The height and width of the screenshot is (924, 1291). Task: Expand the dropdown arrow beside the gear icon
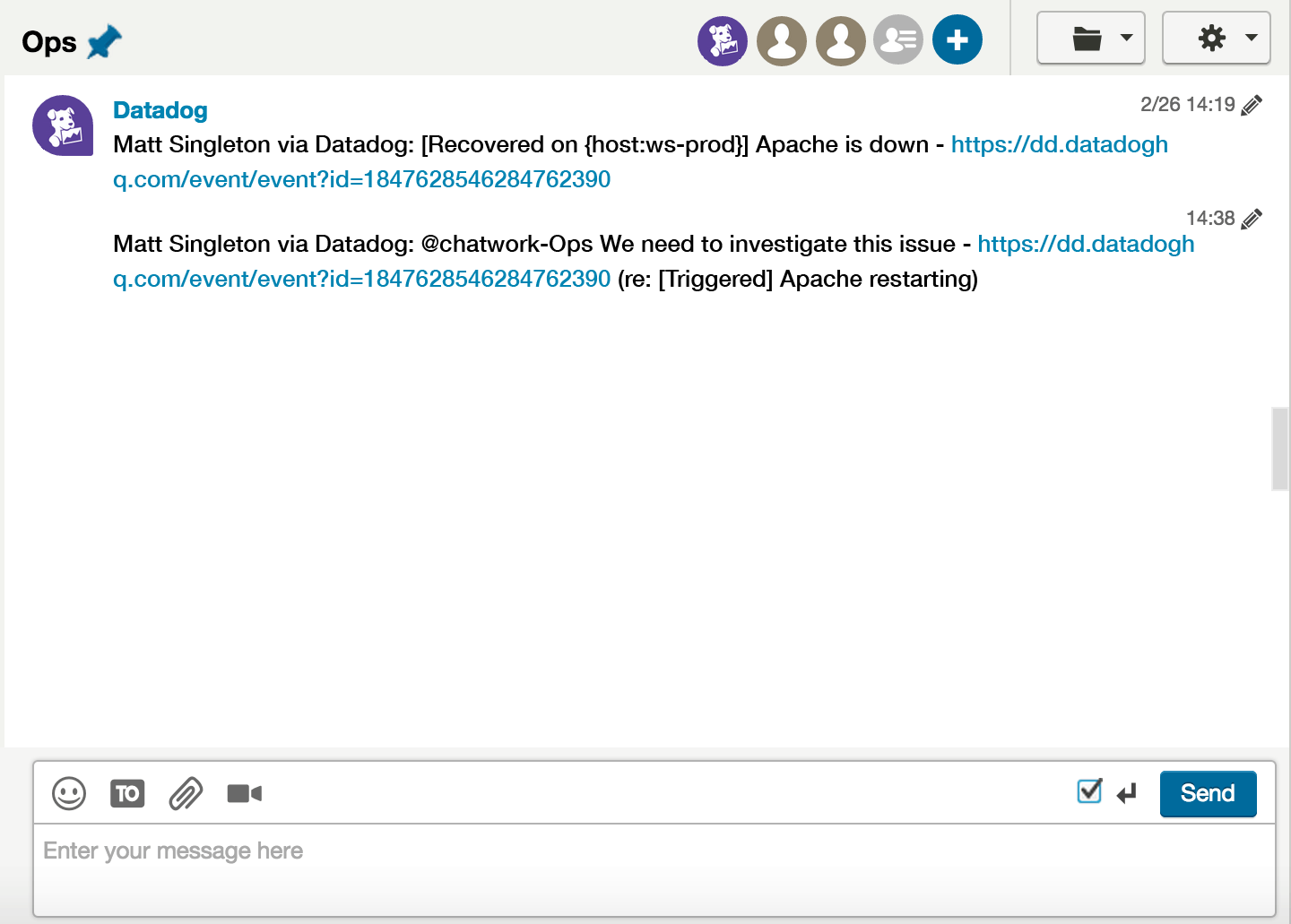pos(1250,39)
